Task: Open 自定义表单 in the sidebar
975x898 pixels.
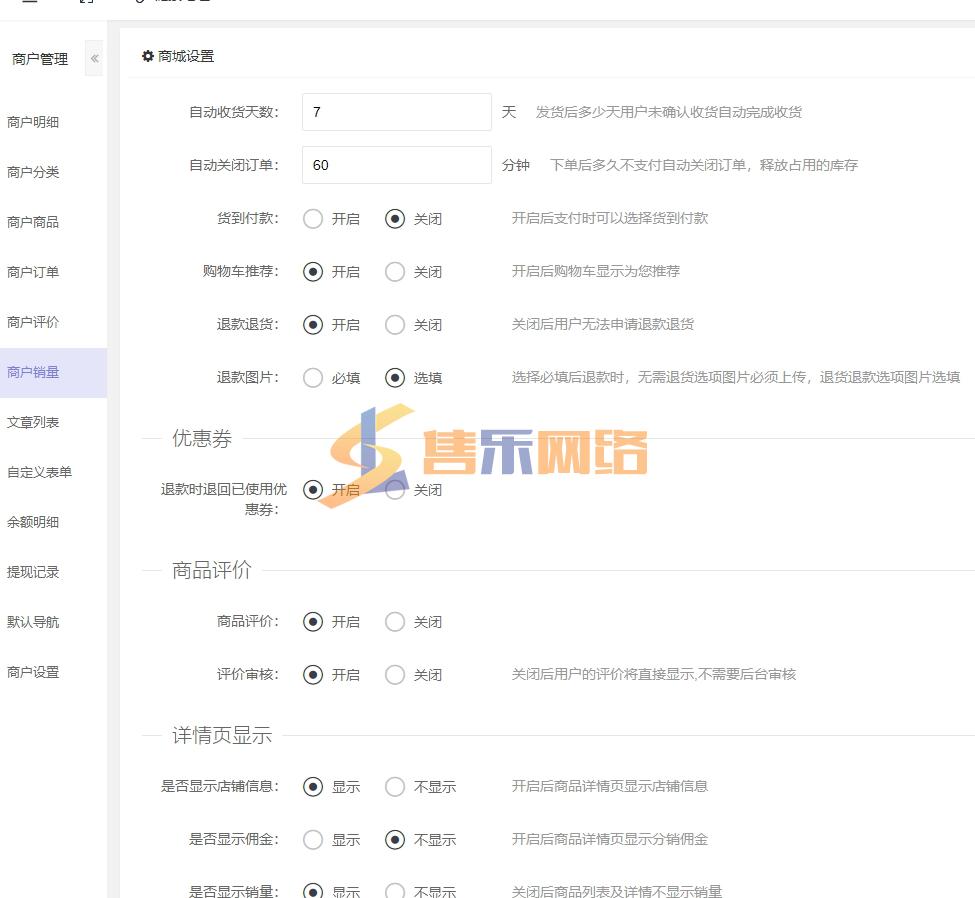Action: click(39, 472)
